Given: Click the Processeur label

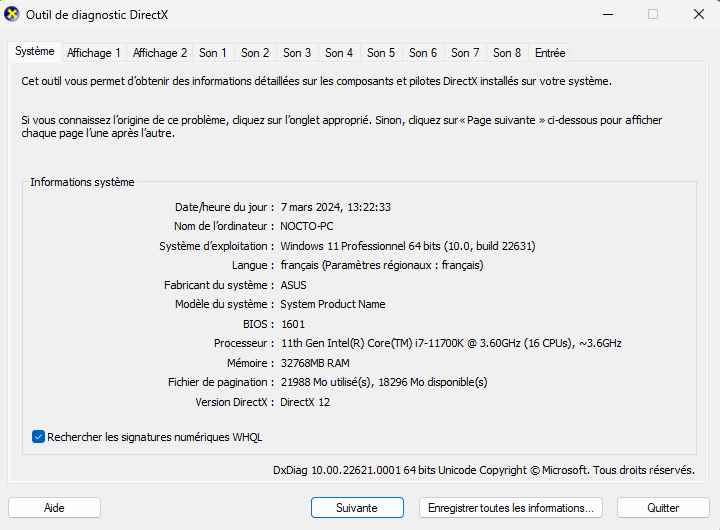Looking at the screenshot, I should (x=243, y=343).
